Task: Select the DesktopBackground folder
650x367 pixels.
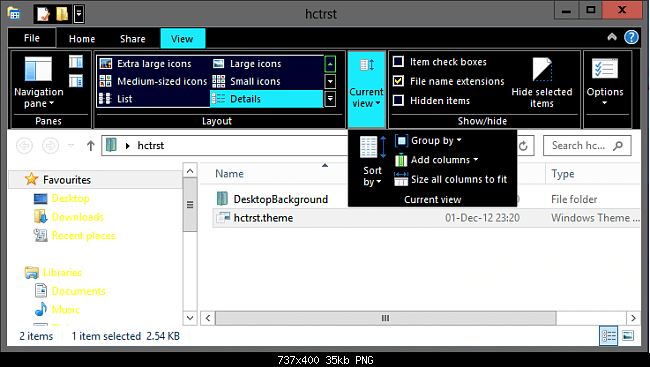Action: (x=281, y=199)
